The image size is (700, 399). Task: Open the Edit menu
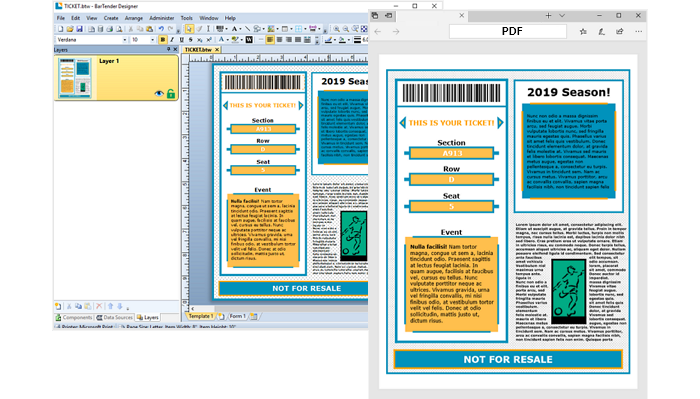tap(75, 18)
